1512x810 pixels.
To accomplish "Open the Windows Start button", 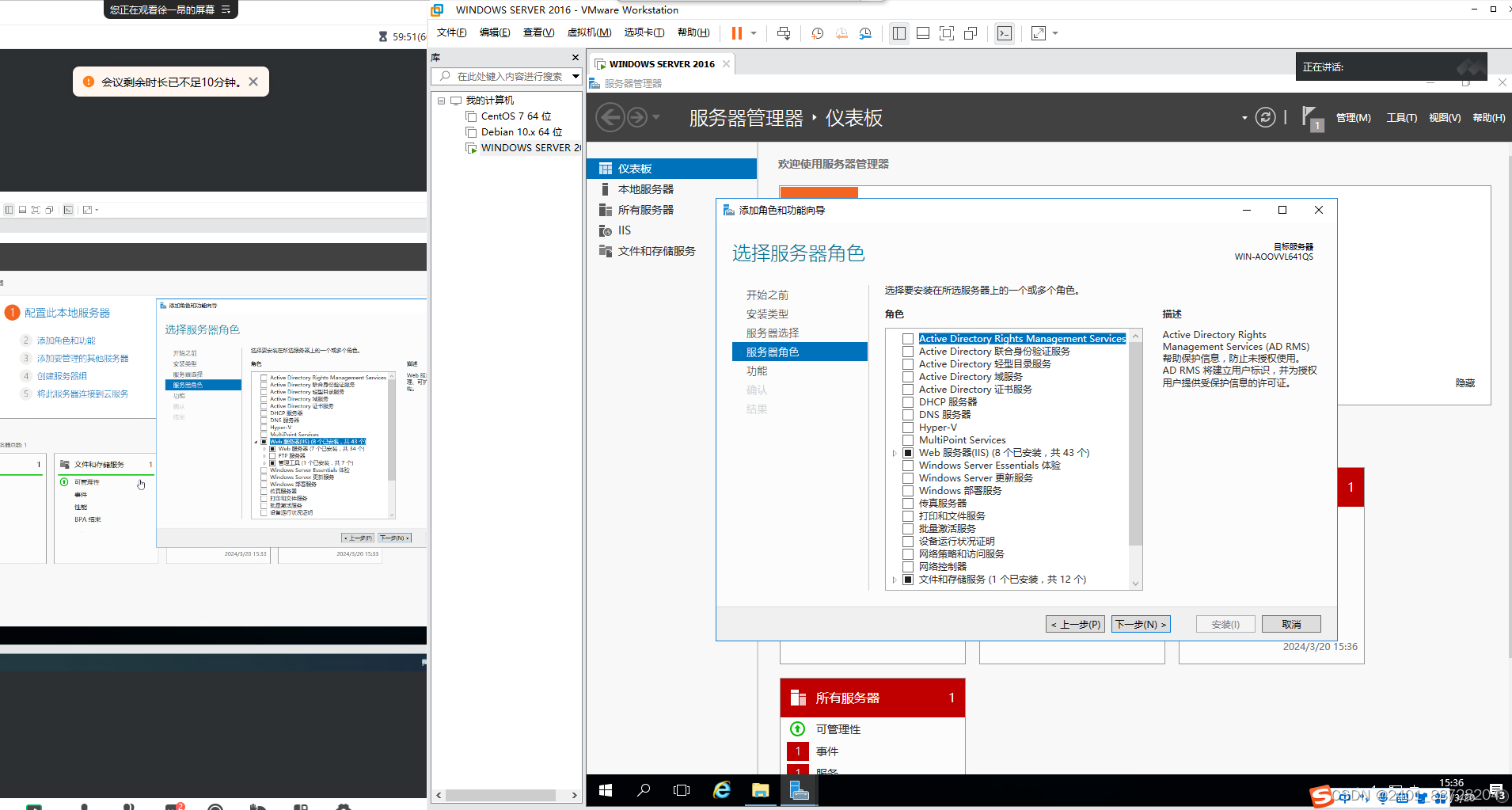I will click(x=606, y=790).
